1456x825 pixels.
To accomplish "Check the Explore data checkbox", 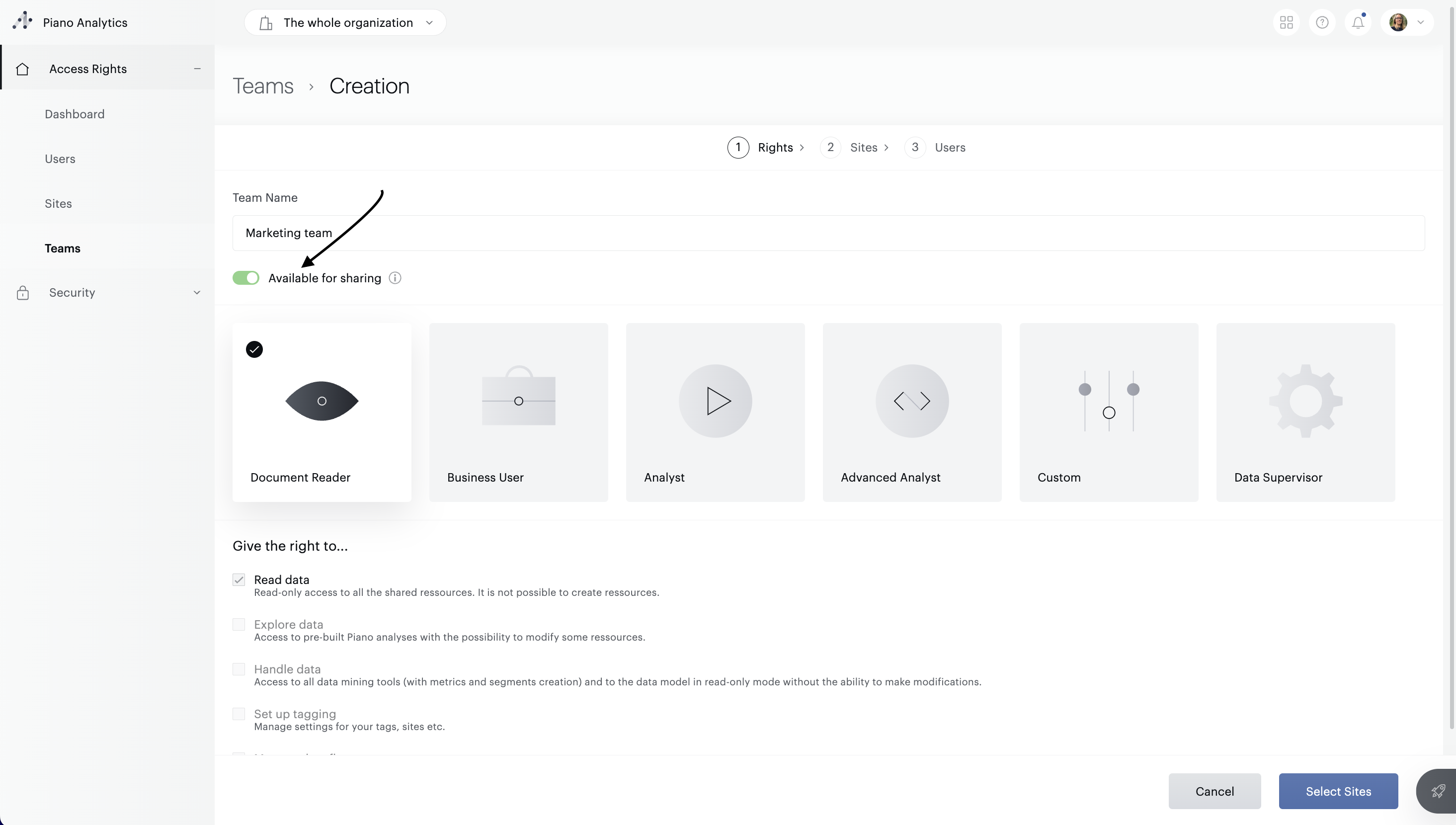I will [239, 624].
